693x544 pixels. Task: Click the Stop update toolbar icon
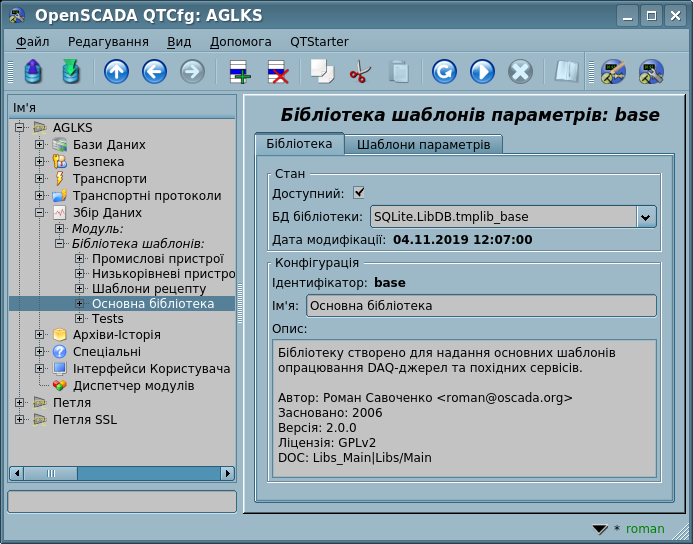(x=520, y=72)
